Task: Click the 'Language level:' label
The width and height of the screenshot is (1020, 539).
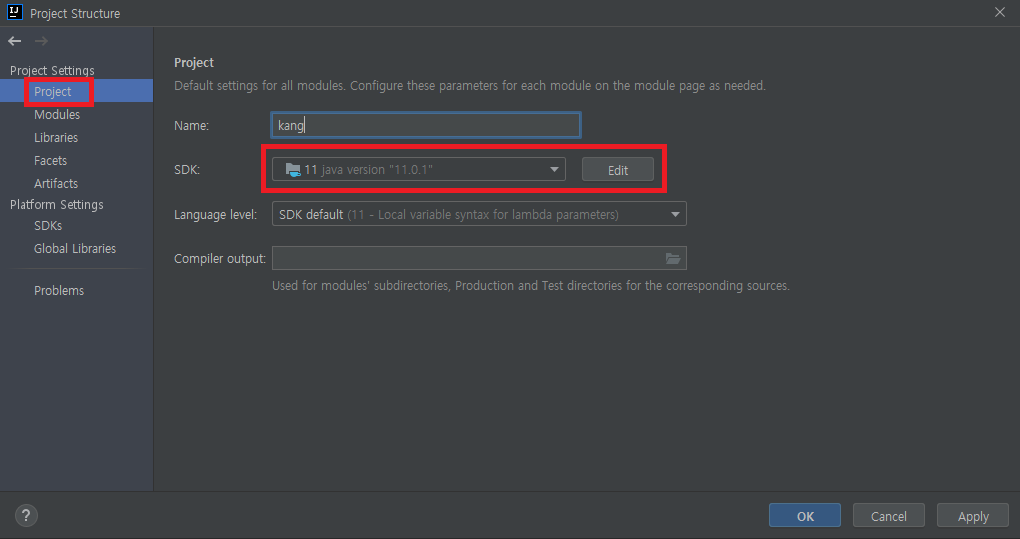Action: pos(215,215)
